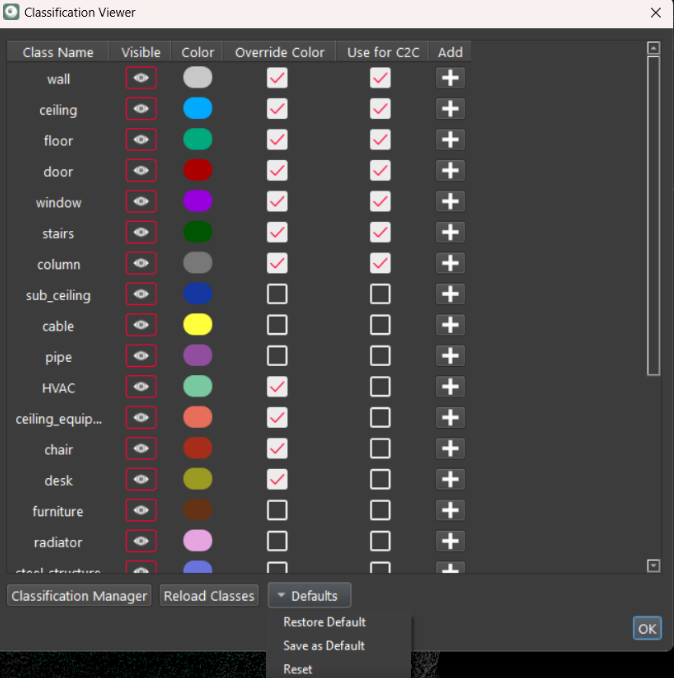The width and height of the screenshot is (674, 678).
Task: Toggle the eye icon for pipe class
Action: 141,356
